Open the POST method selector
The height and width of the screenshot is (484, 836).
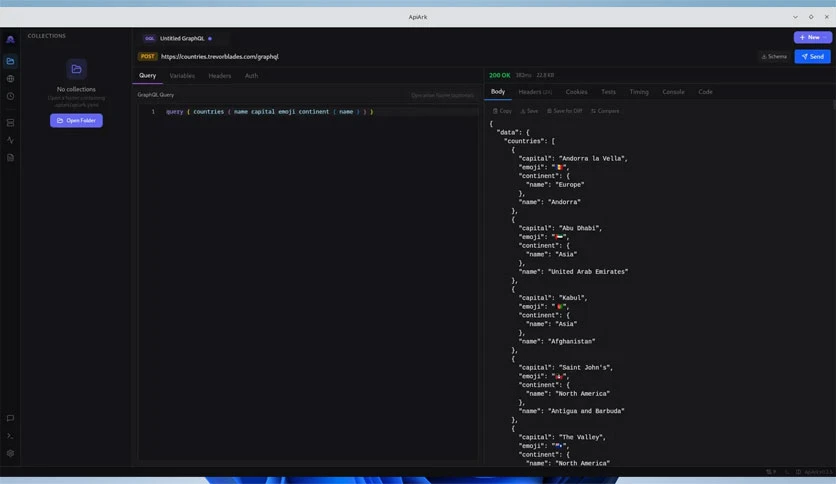tap(147, 57)
